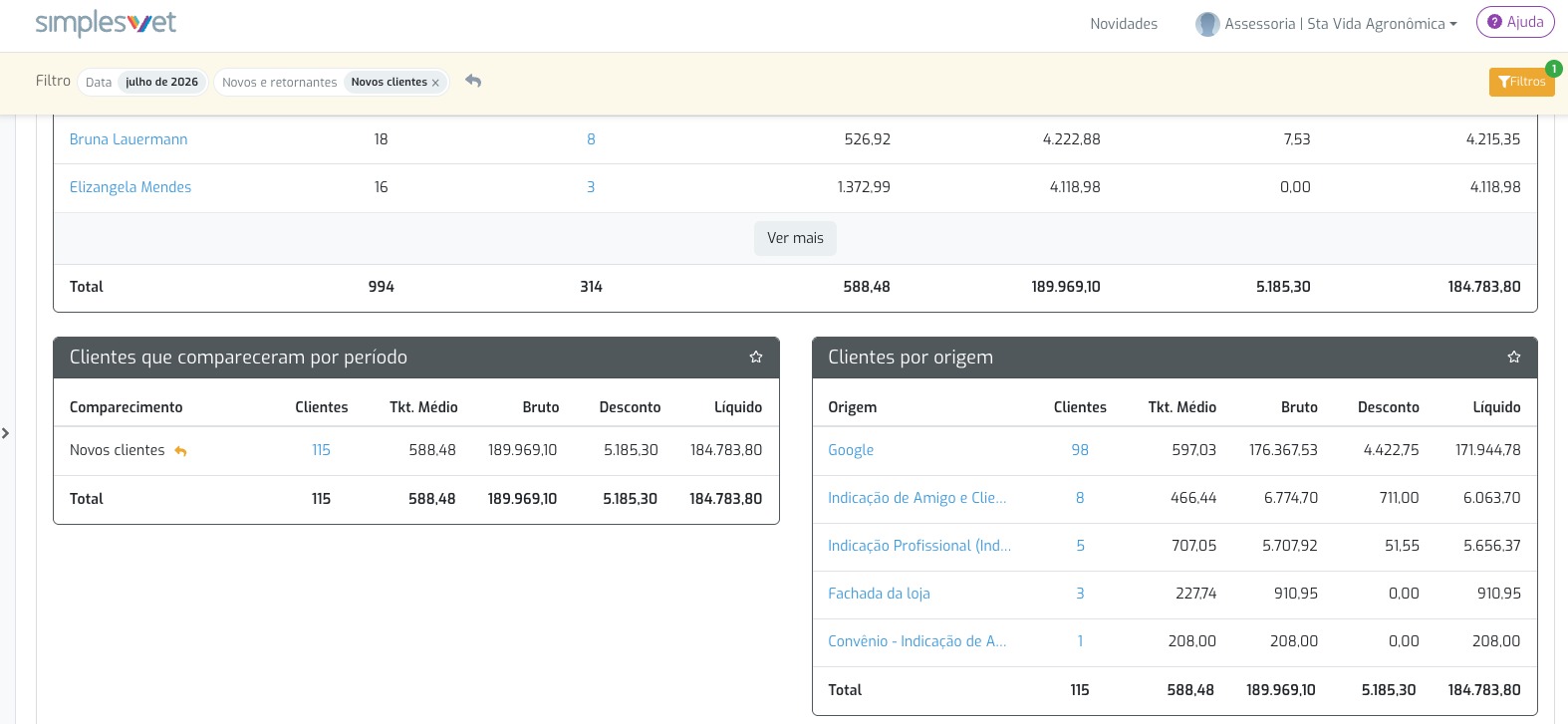Image resolution: width=1568 pixels, height=724 pixels.
Task: Open Indicação Profissional origin link
Action: 919,546
